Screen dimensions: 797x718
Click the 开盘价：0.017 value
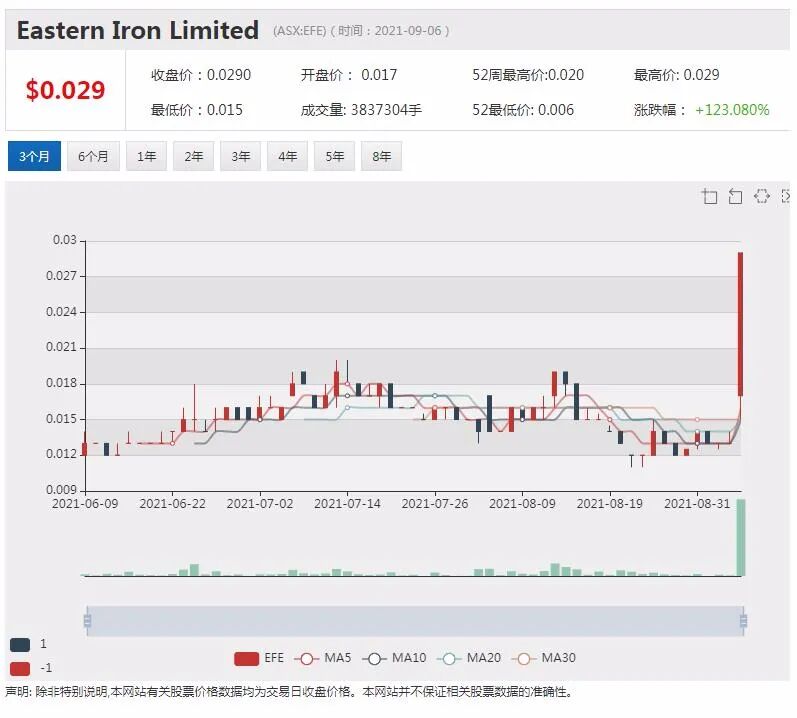coord(349,75)
